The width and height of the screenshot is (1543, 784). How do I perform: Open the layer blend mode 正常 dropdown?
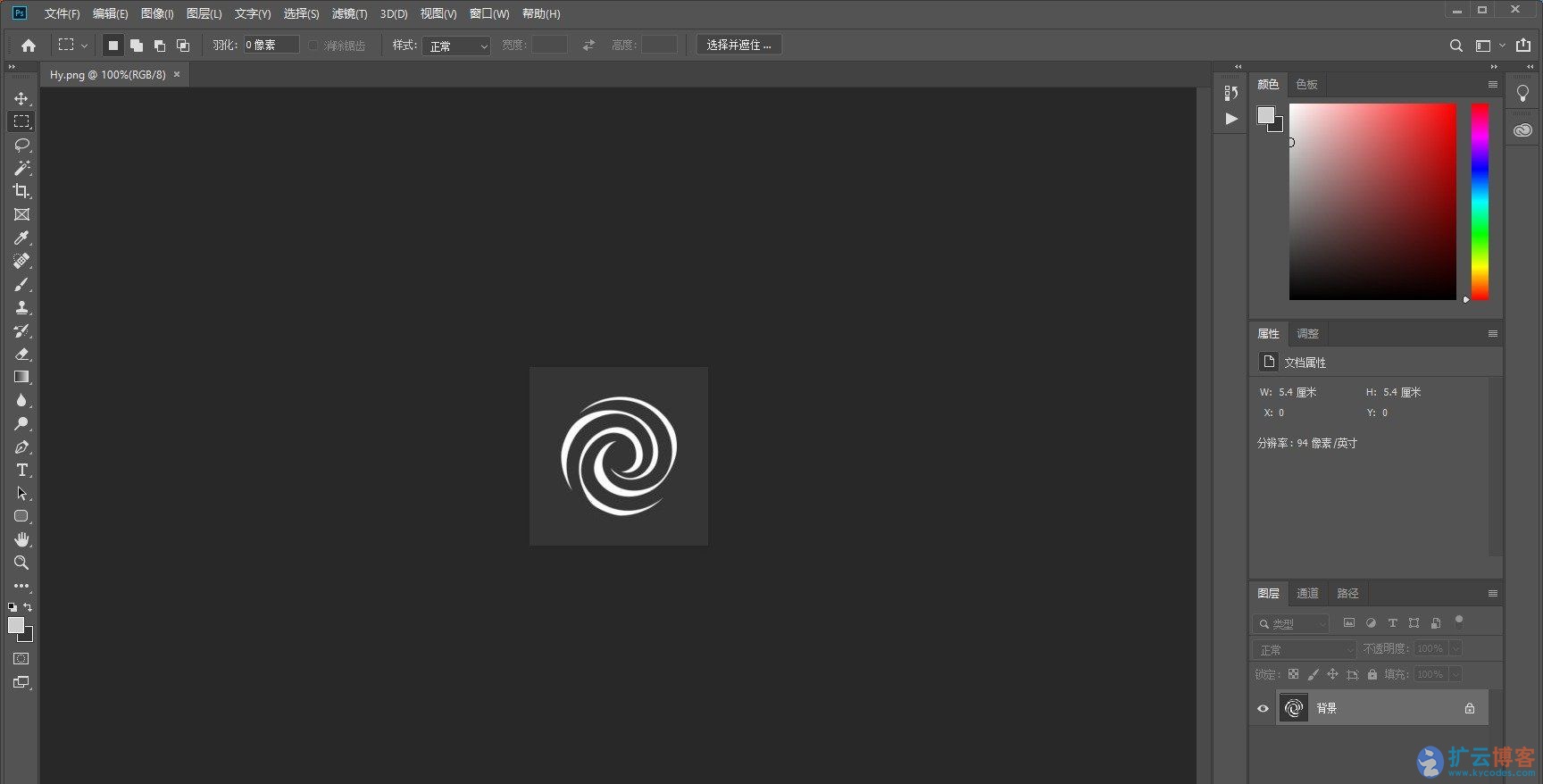1305,649
